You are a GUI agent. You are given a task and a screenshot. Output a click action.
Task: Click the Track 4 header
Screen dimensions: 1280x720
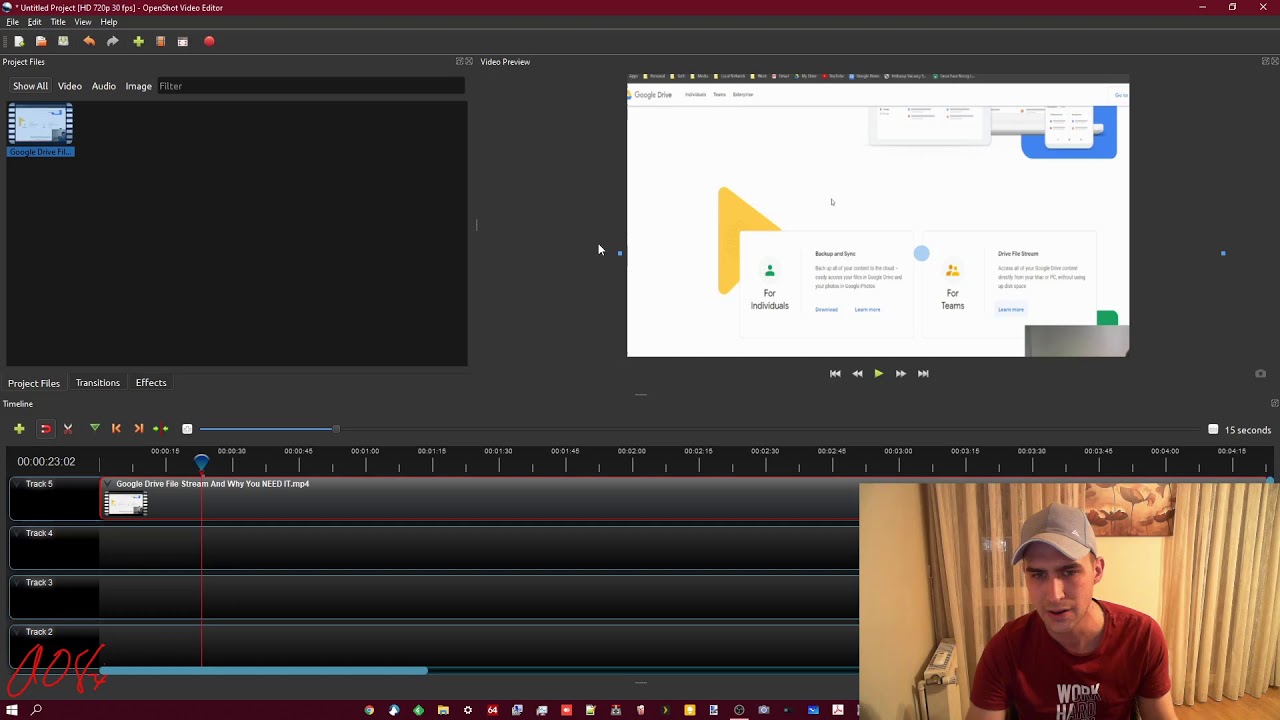tap(55, 547)
